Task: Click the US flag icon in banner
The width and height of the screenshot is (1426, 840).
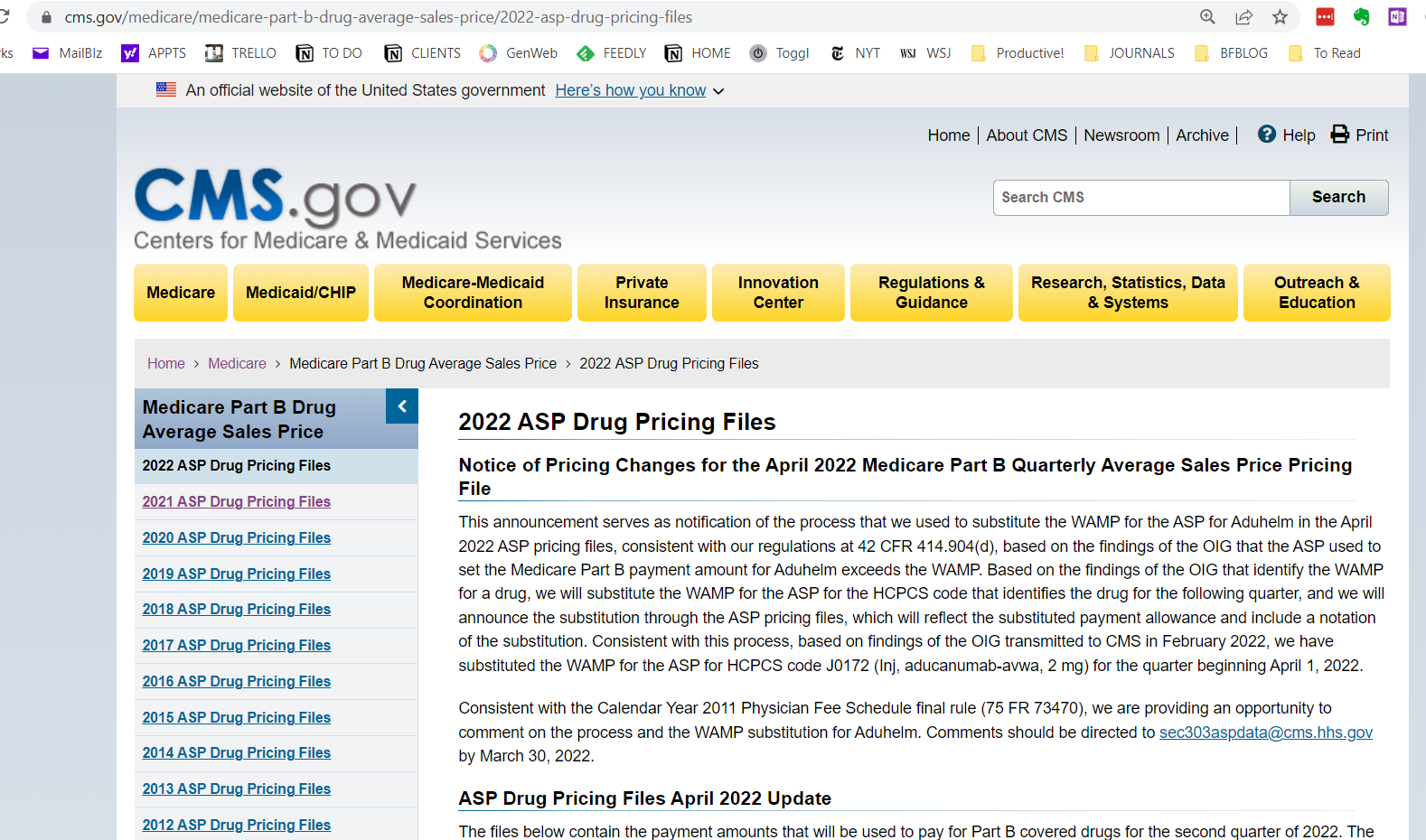Action: (166, 89)
